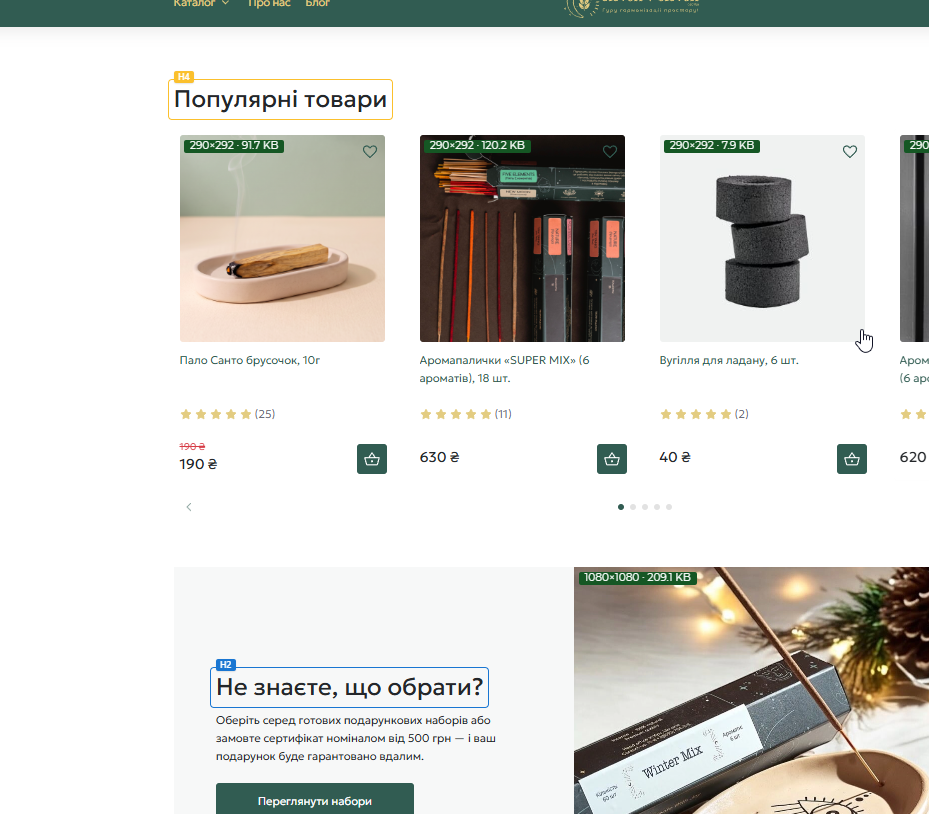
Task: Open the Пало Санто product image
Action: point(282,238)
